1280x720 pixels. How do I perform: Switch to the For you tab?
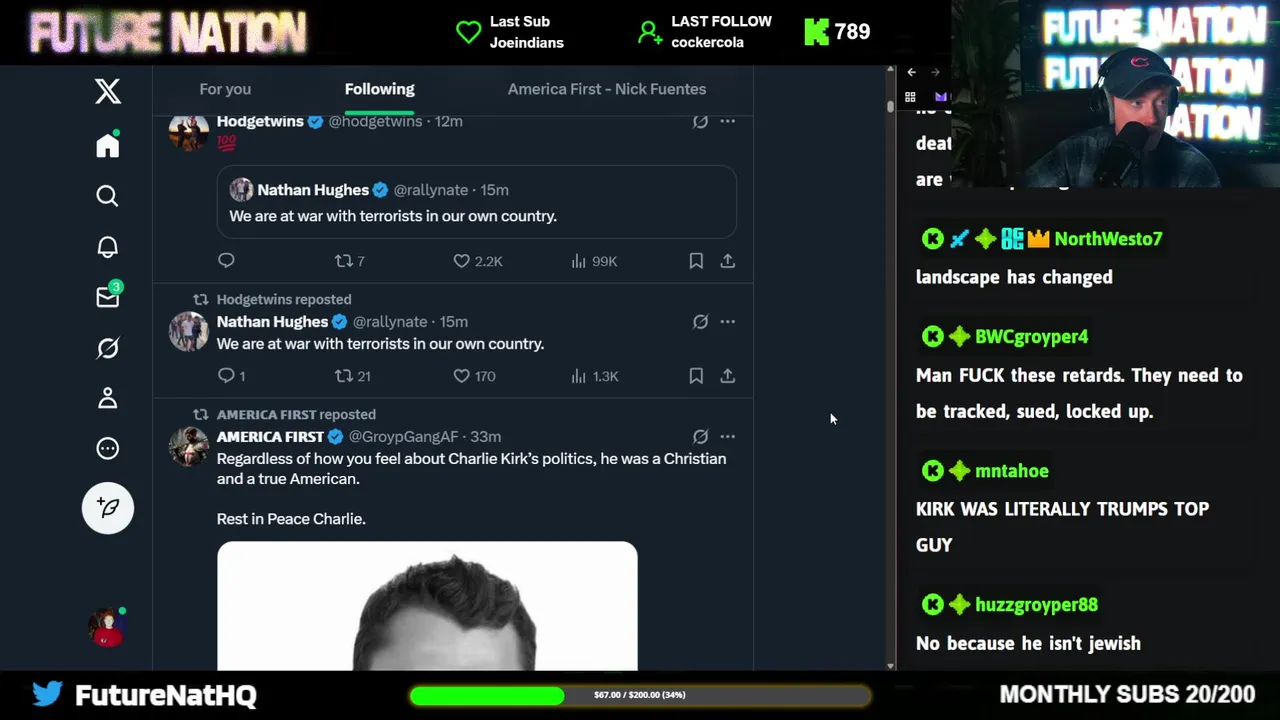(x=225, y=89)
